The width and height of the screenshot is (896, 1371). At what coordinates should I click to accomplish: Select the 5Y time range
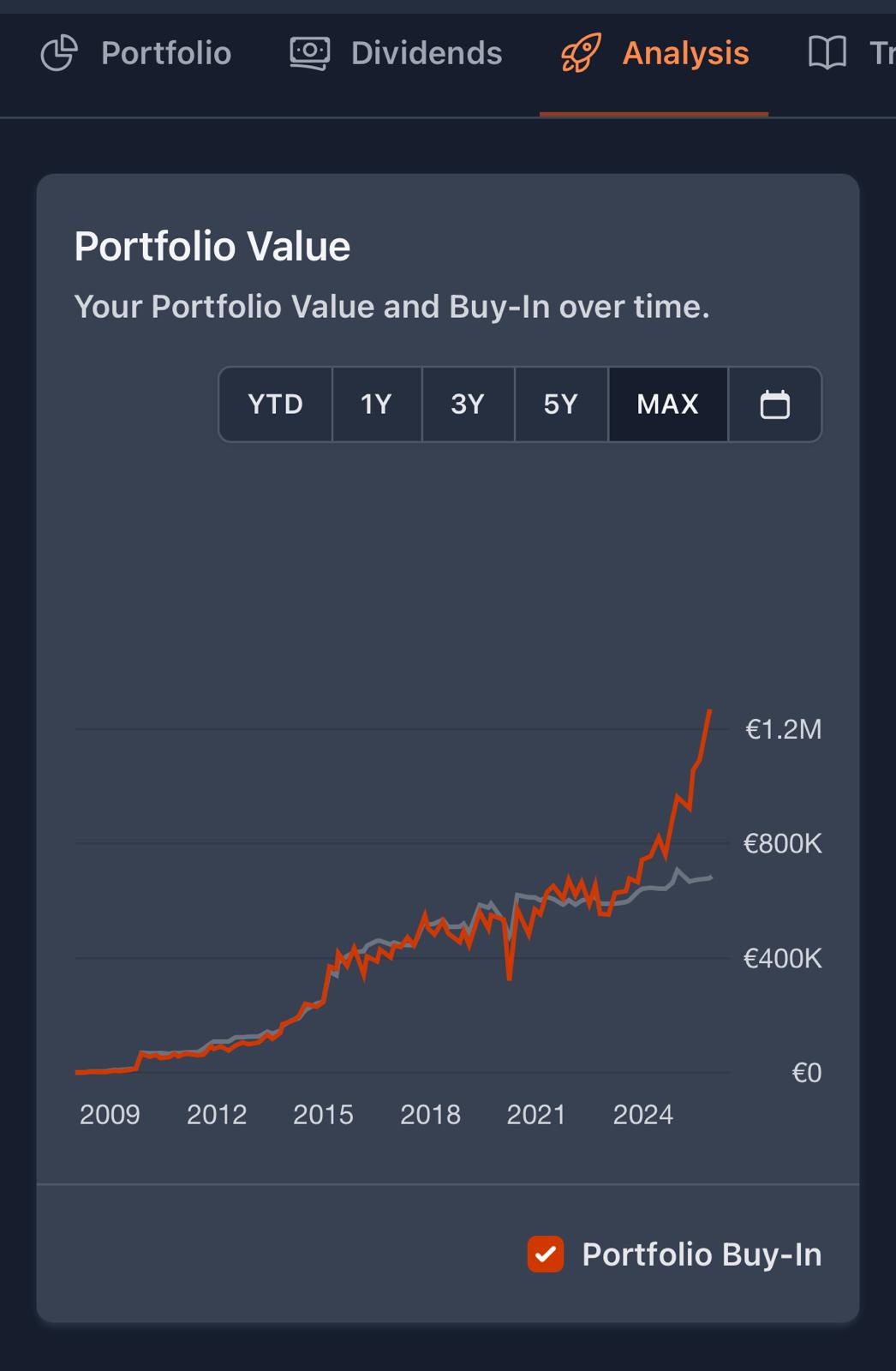560,404
